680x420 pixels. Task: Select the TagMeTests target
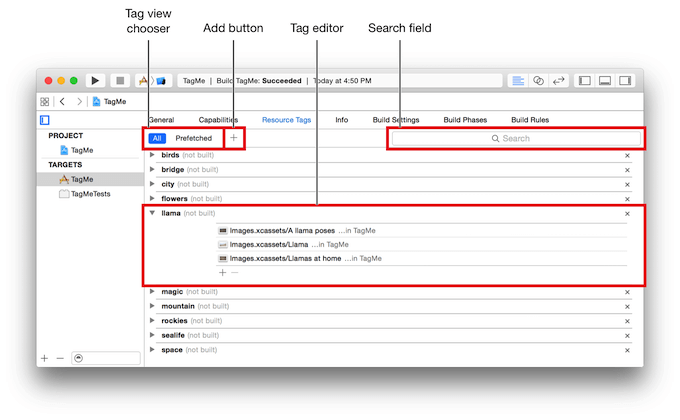point(85,194)
